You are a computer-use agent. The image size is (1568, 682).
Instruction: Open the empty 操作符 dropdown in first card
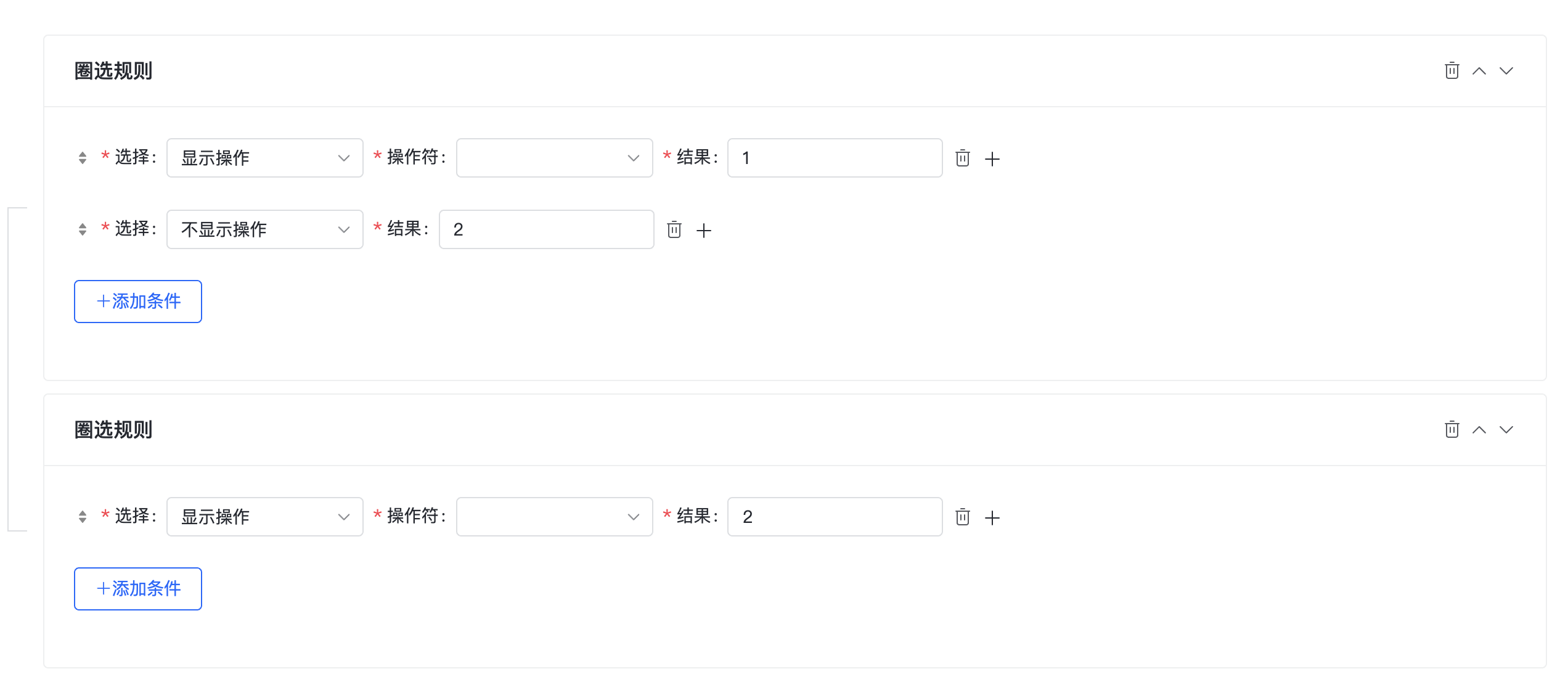[553, 158]
